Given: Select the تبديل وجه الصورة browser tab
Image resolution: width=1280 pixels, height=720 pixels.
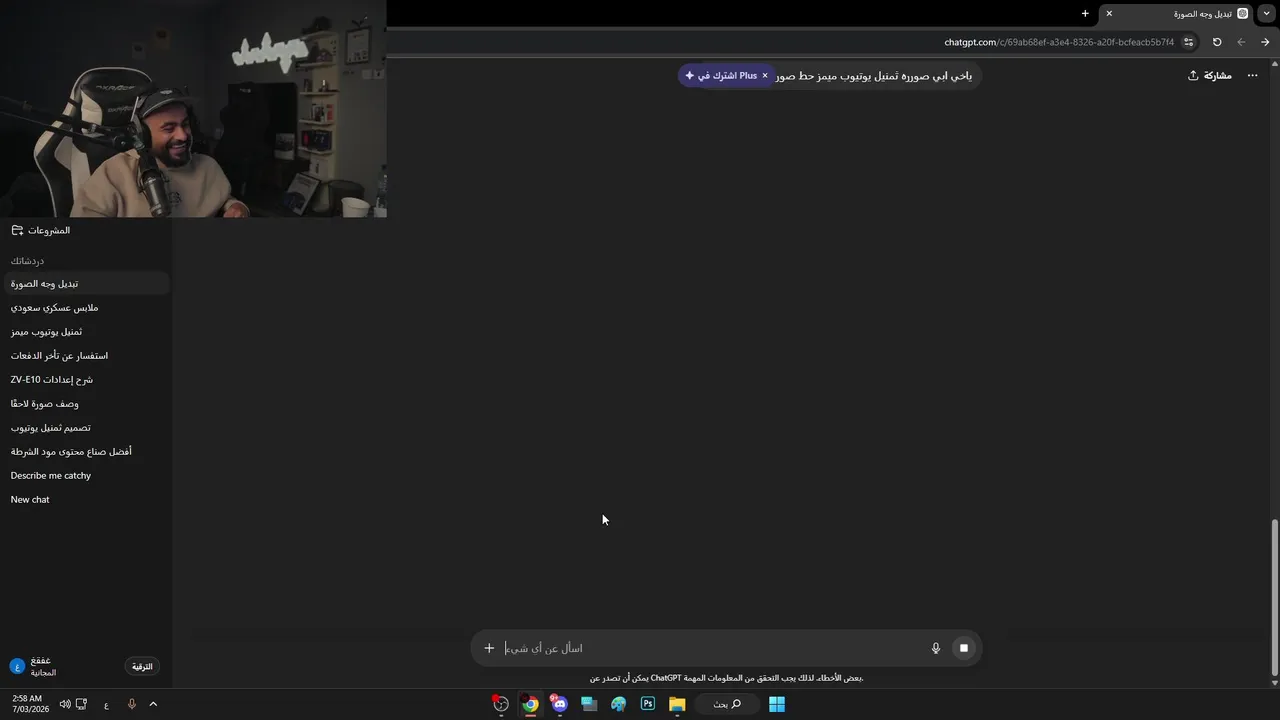Looking at the screenshot, I should (x=1176, y=14).
